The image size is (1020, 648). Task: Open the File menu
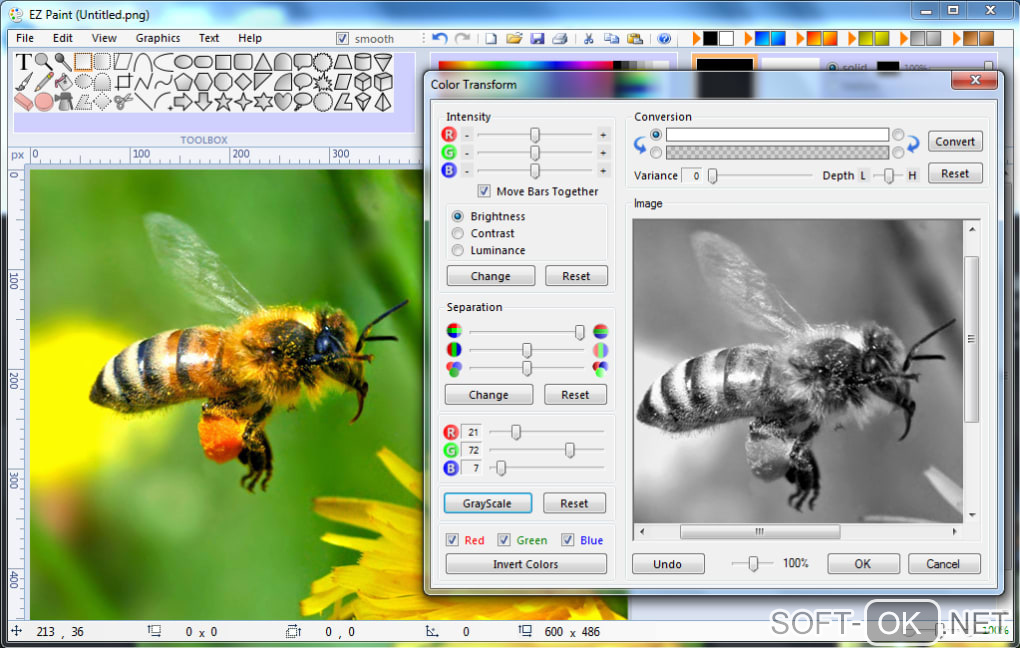25,38
